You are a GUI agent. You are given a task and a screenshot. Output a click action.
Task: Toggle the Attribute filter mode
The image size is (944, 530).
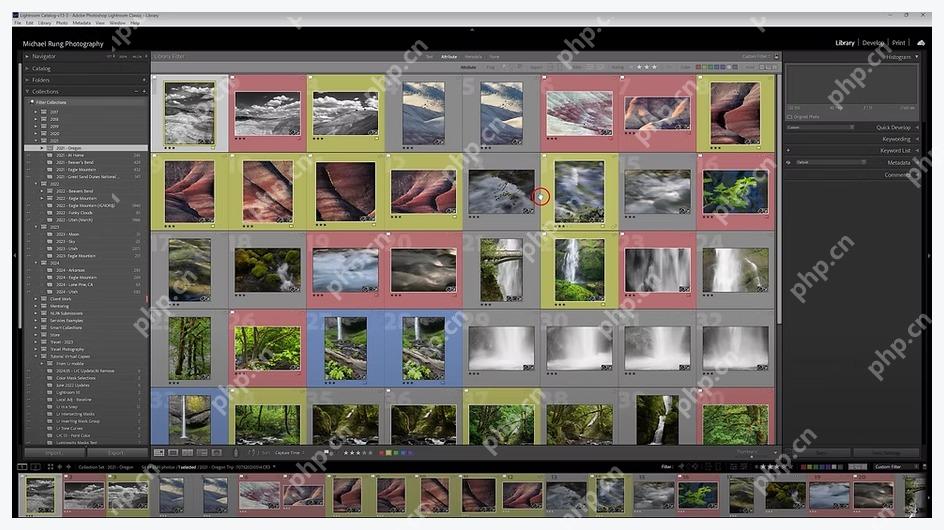(x=449, y=57)
